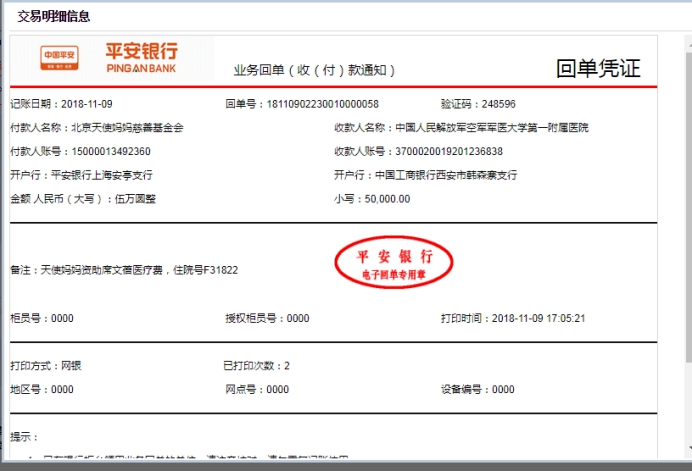The image size is (692, 472).
Task: Click the red Ping An Bank electronic seal
Action: click(394, 262)
